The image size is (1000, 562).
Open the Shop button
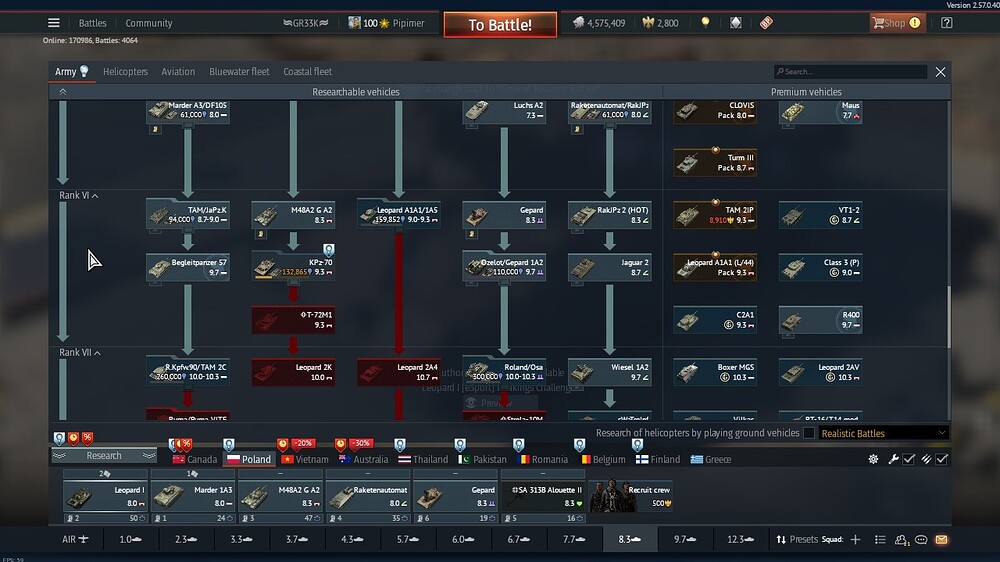(x=897, y=23)
